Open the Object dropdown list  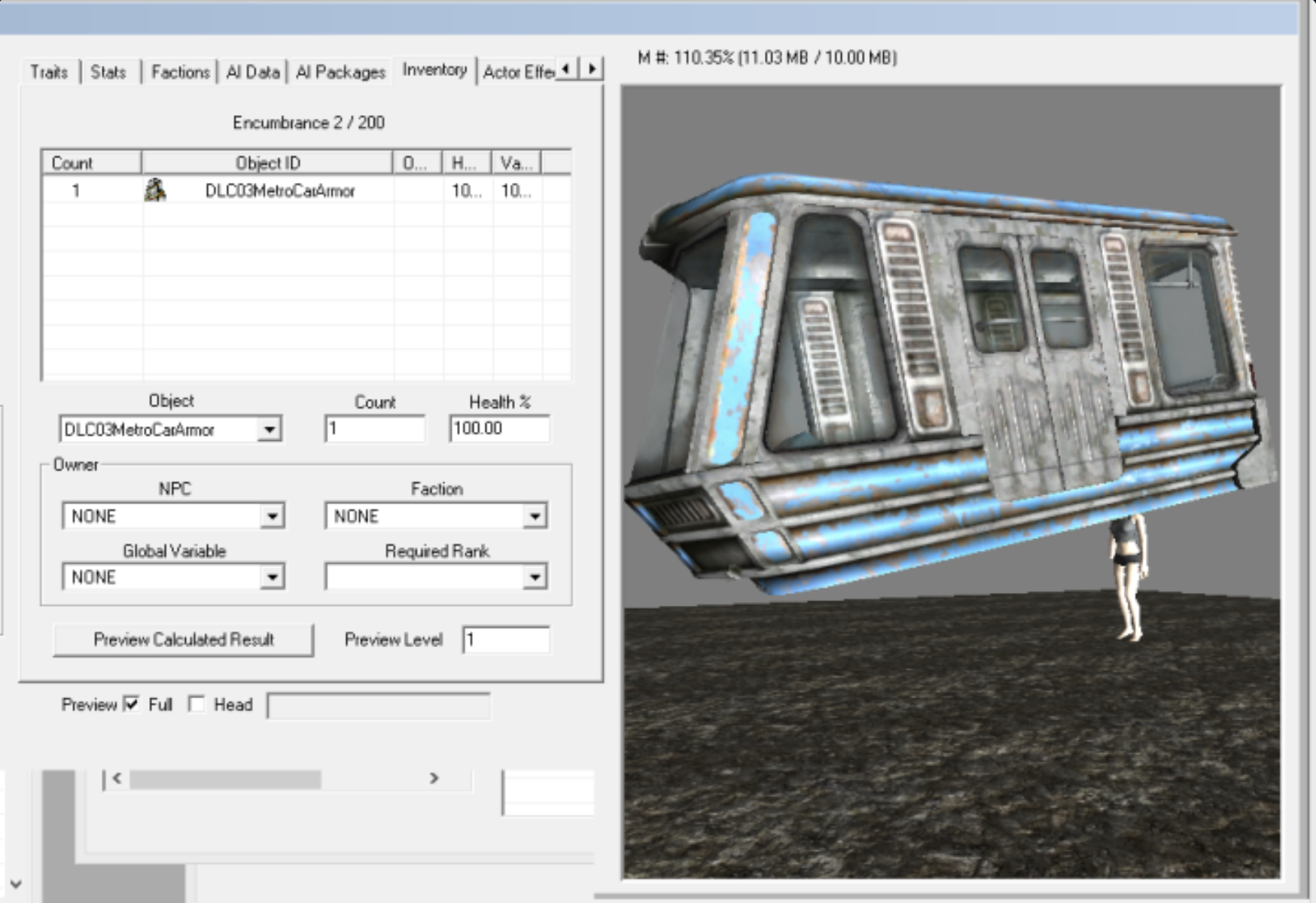click(269, 430)
